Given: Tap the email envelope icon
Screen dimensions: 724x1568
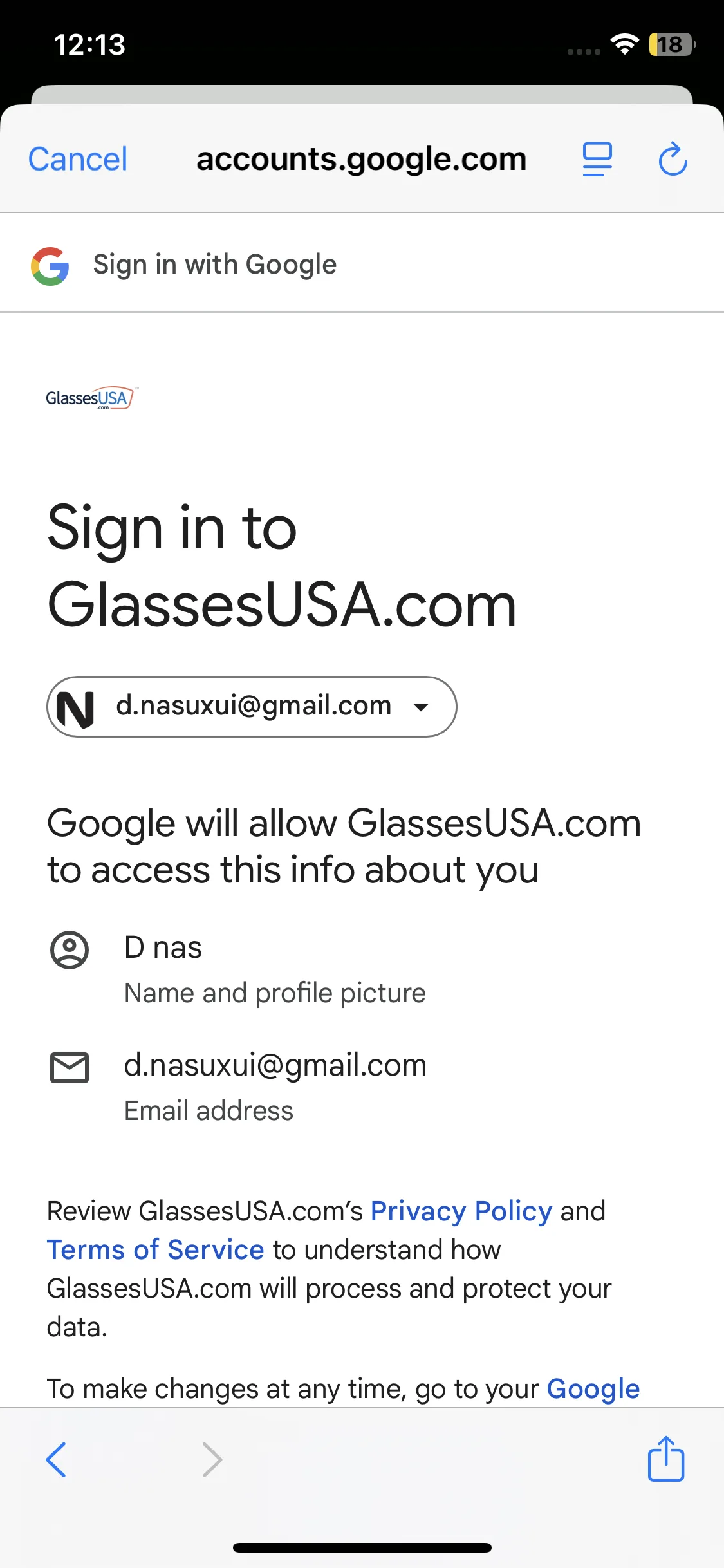Looking at the screenshot, I should click(x=70, y=1068).
